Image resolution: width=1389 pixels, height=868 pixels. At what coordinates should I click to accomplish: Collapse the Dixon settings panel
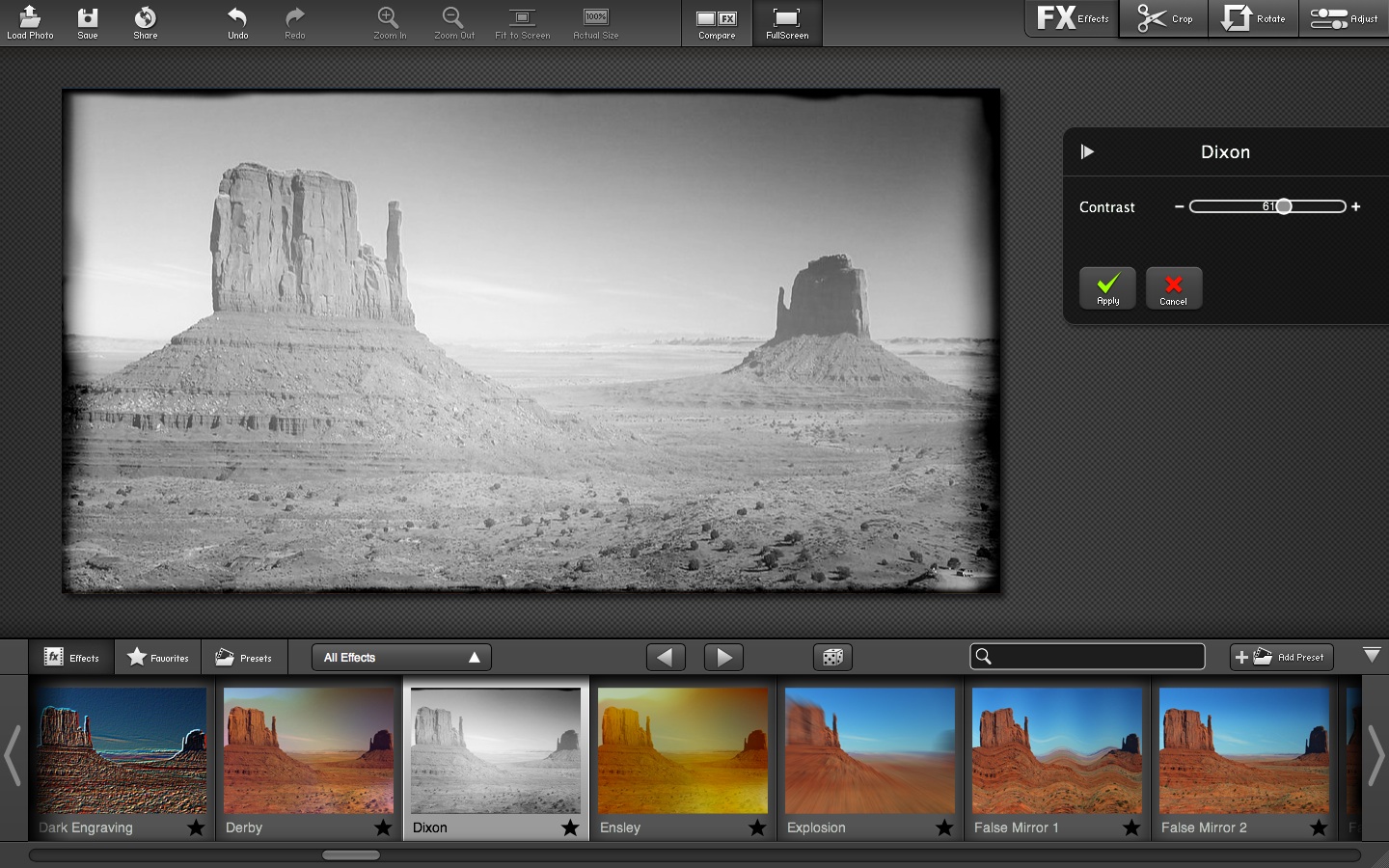[x=1087, y=151]
